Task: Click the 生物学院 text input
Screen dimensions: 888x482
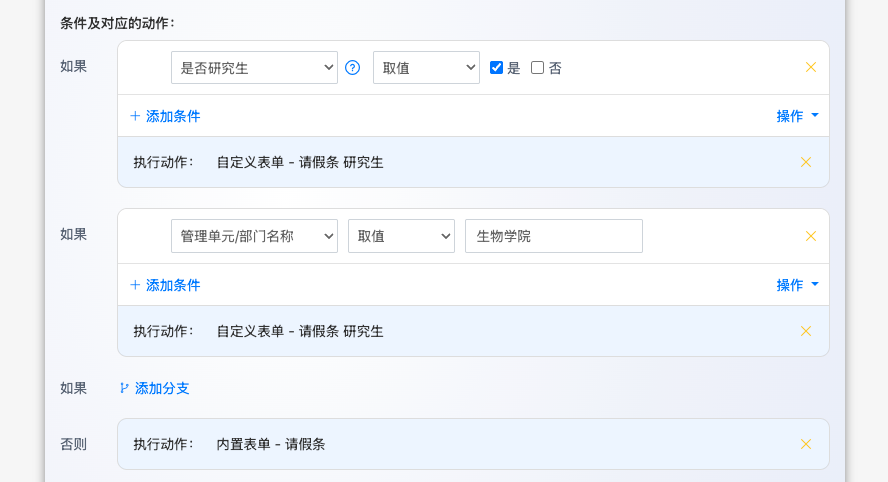Action: pyautogui.click(x=554, y=236)
